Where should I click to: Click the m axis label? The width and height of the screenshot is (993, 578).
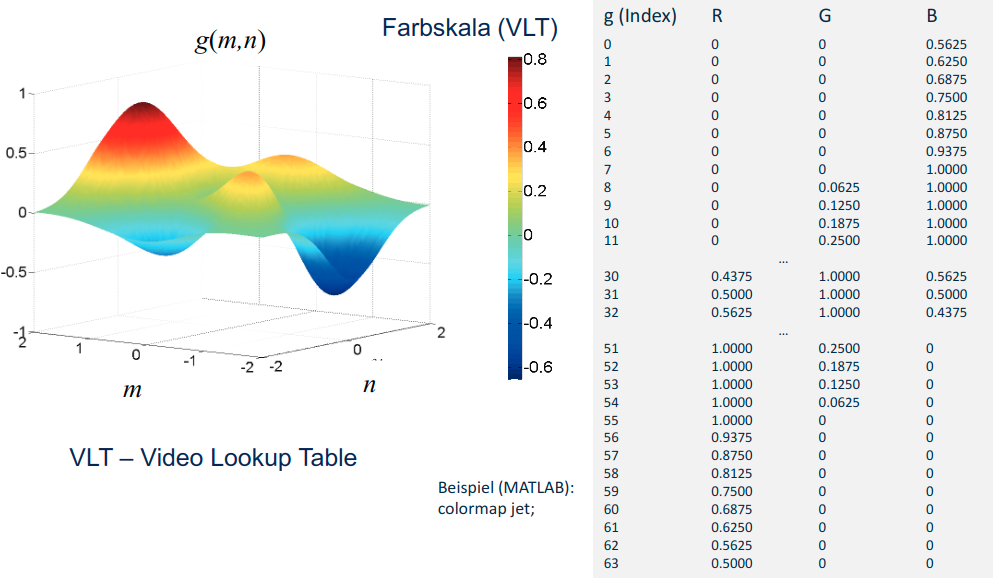pos(132,389)
